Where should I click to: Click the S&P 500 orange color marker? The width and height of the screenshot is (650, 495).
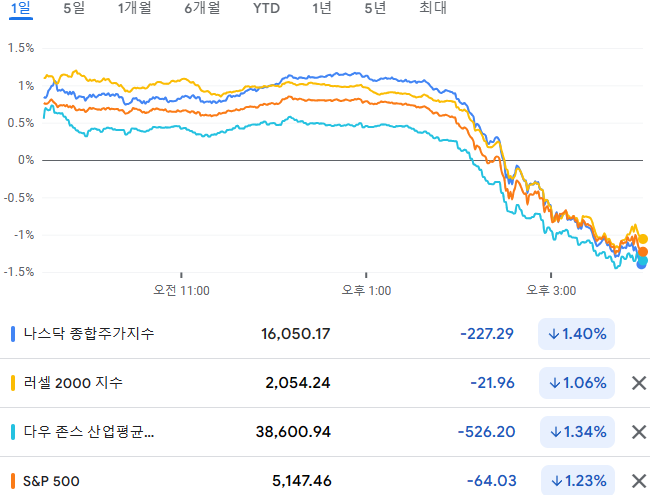(13, 481)
